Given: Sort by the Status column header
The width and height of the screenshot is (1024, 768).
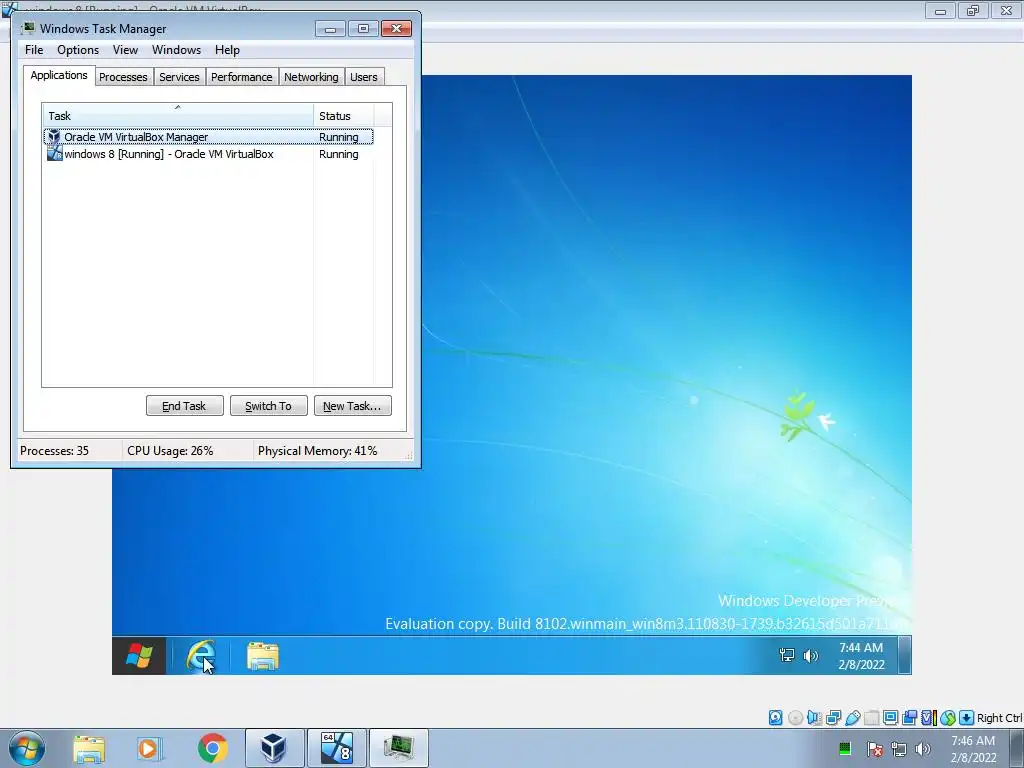Looking at the screenshot, I should click(344, 115).
